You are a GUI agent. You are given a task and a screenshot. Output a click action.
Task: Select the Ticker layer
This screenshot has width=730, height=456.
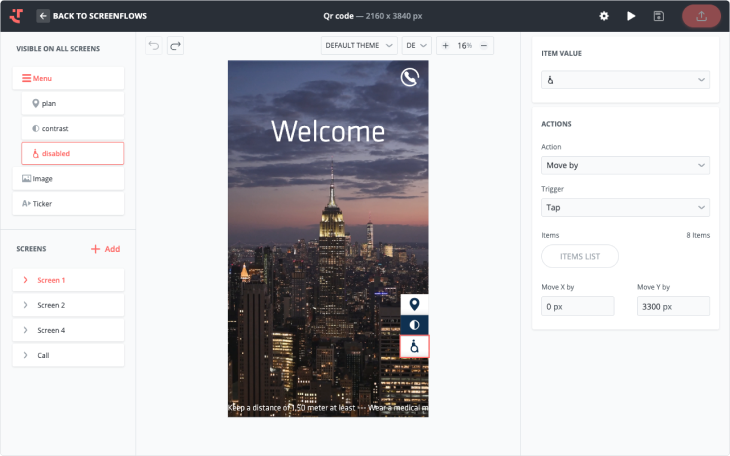pos(68,203)
